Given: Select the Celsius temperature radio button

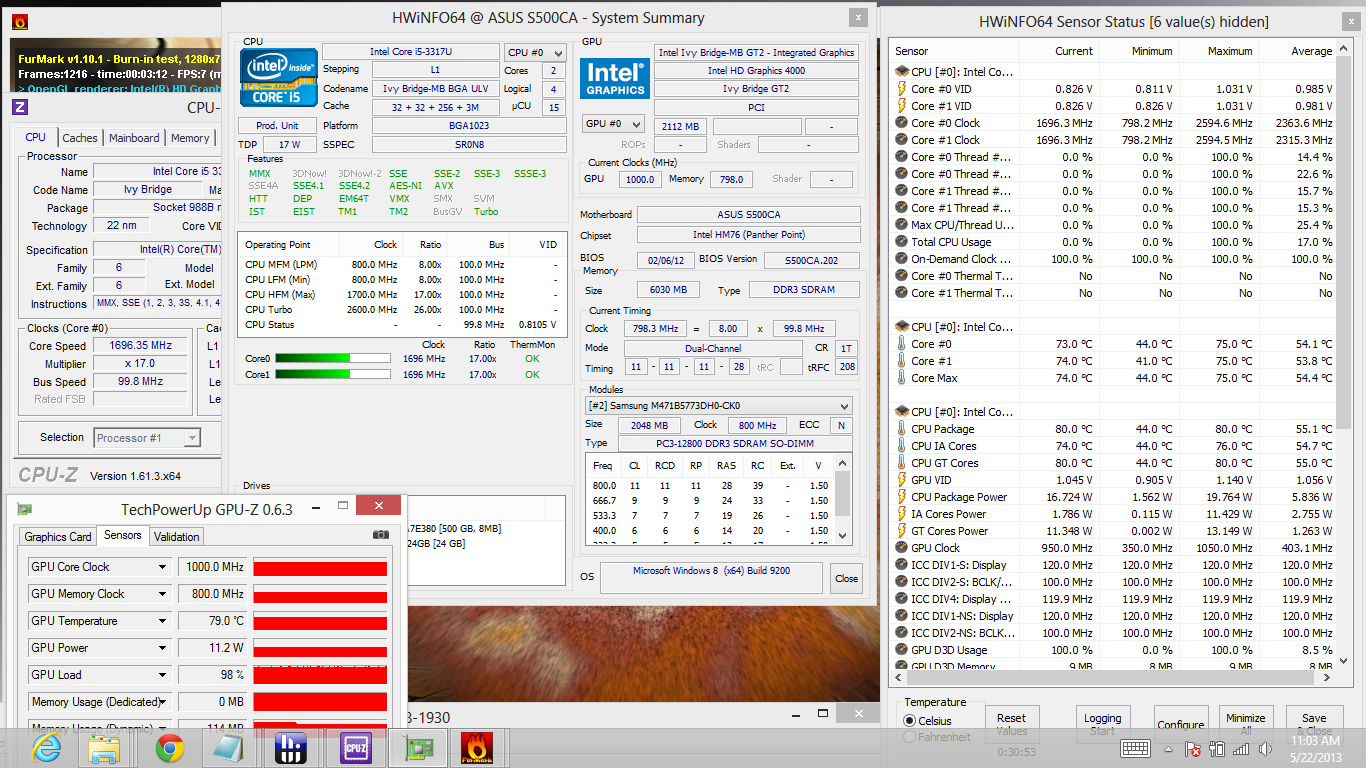Looking at the screenshot, I should tap(909, 721).
